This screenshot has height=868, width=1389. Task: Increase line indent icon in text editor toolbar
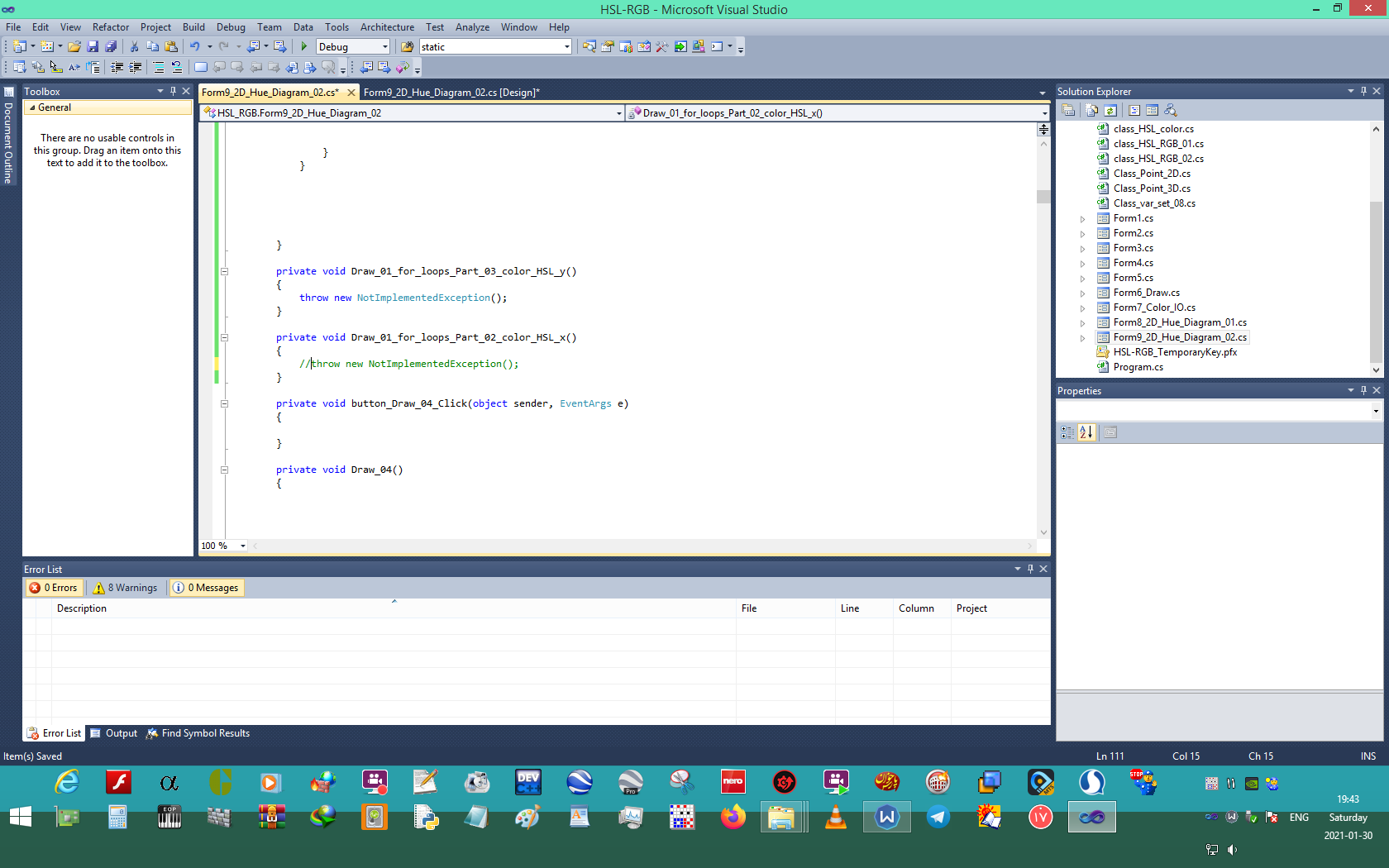[x=136, y=68]
